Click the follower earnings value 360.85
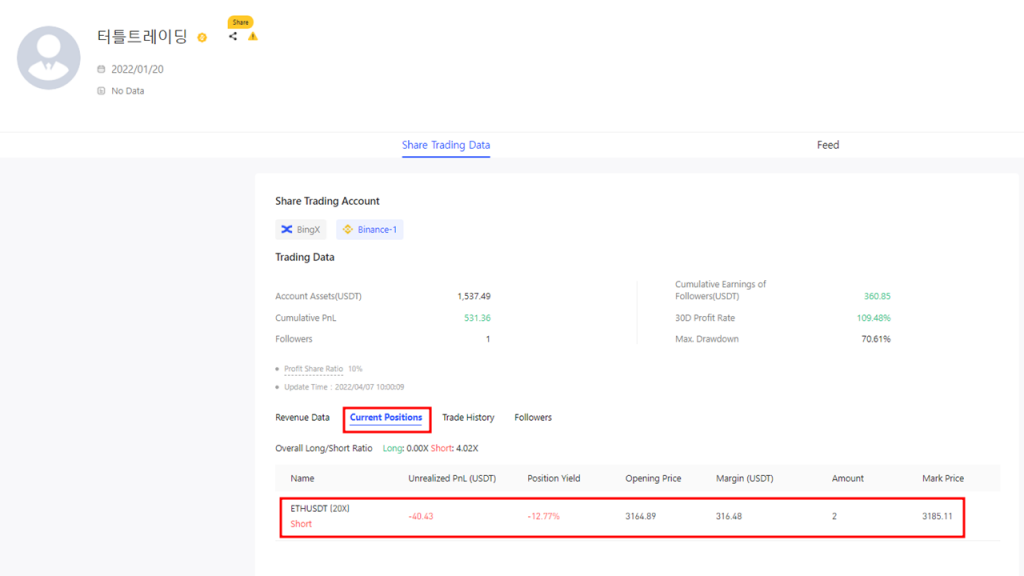 point(877,296)
